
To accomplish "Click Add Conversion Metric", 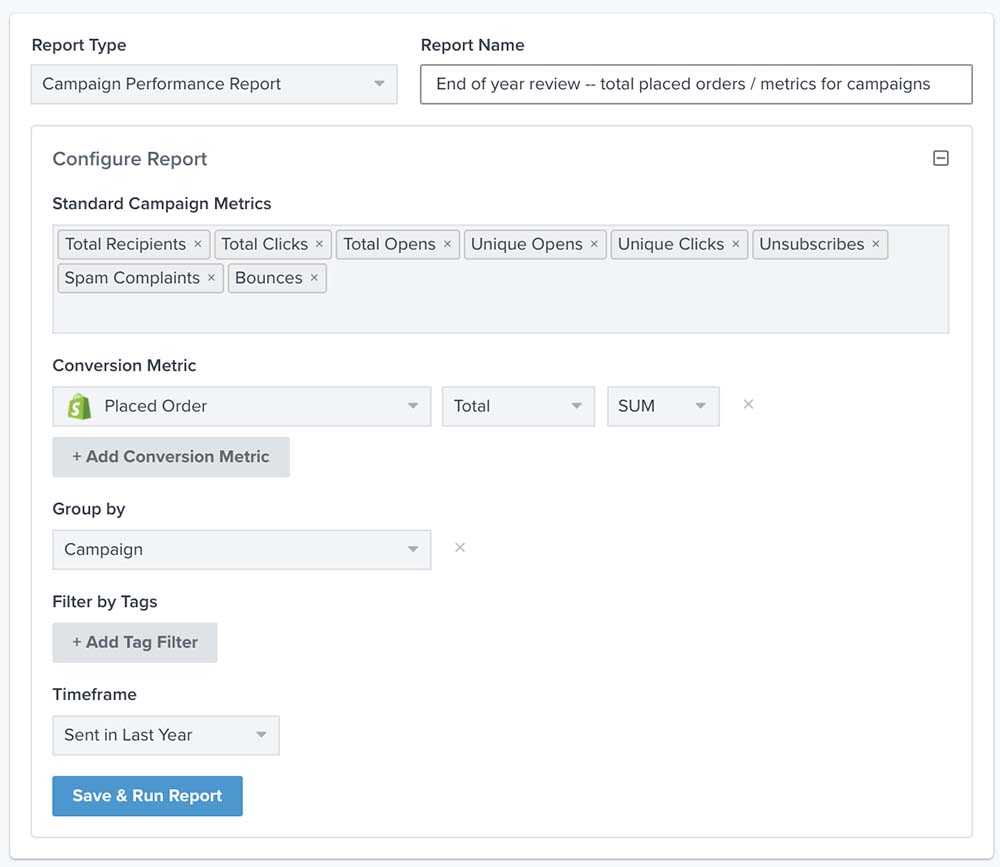I will (170, 456).
